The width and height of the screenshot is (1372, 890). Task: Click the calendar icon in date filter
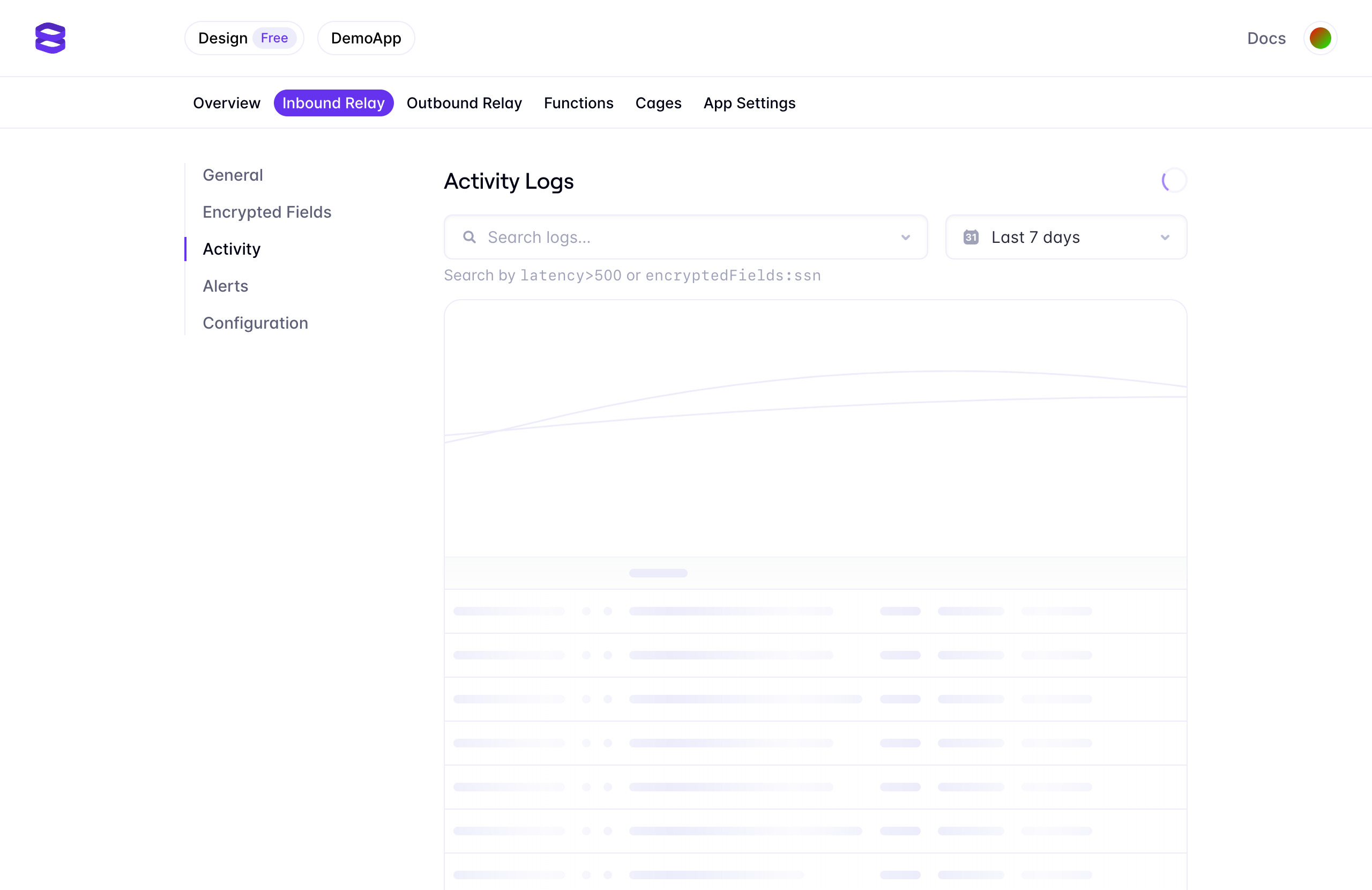pyautogui.click(x=971, y=237)
